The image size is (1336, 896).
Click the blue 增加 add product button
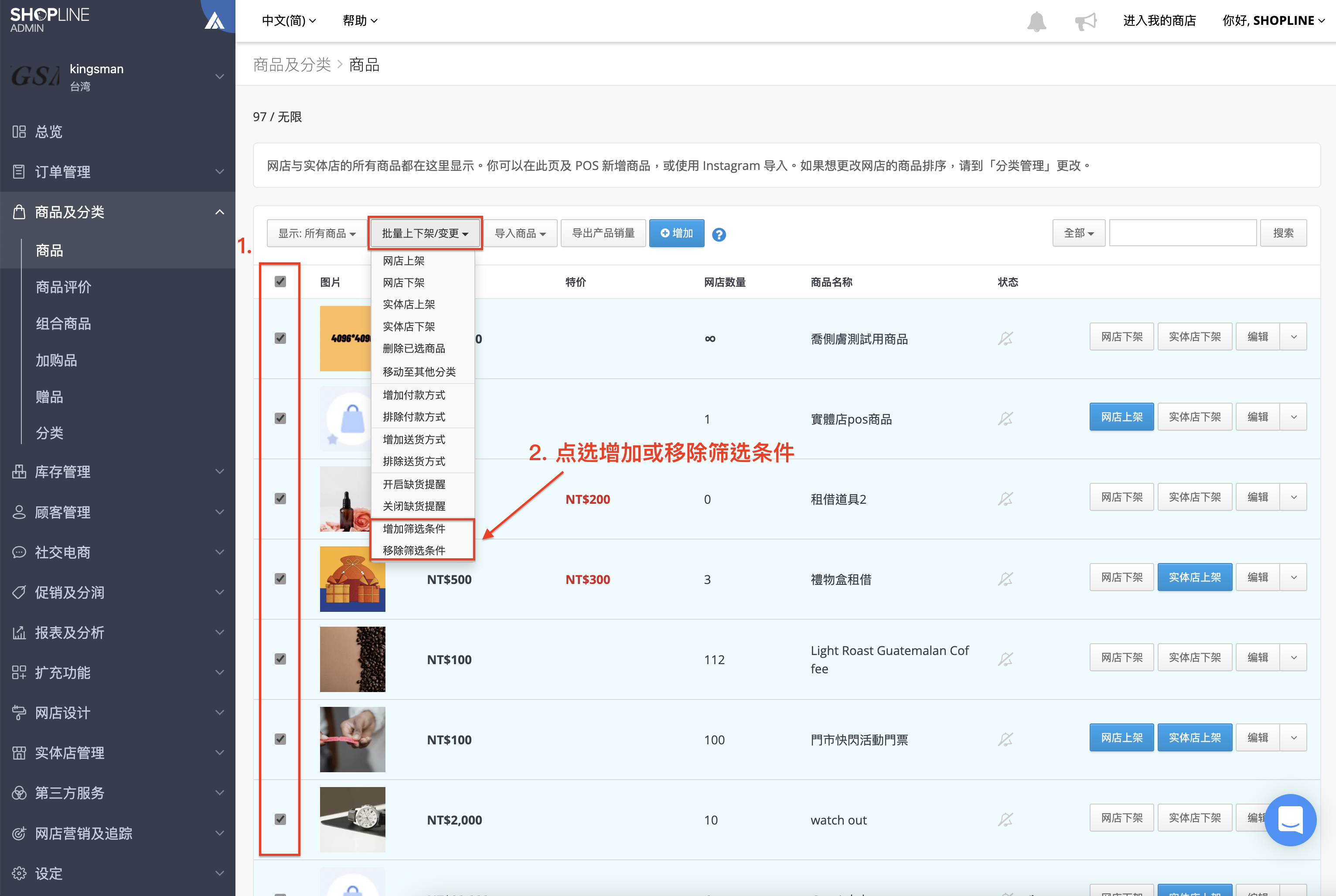tap(676, 233)
